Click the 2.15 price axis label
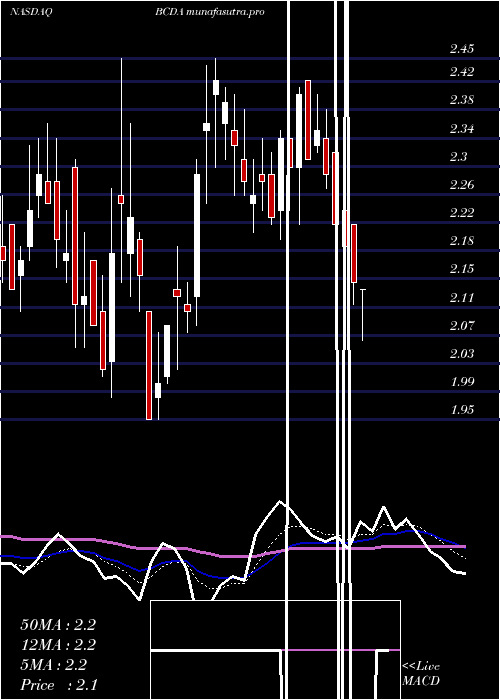 coord(462,269)
